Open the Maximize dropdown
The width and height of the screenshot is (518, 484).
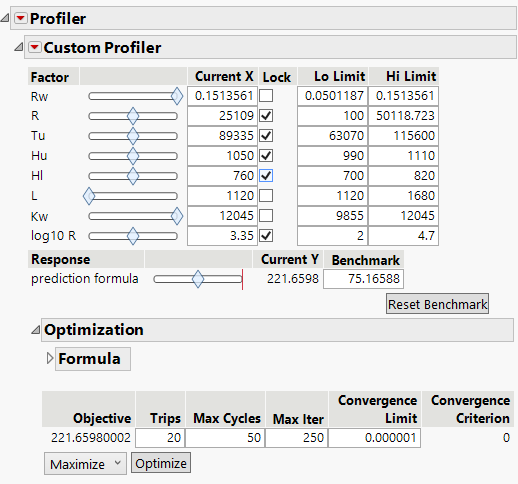pyautogui.click(x=85, y=463)
